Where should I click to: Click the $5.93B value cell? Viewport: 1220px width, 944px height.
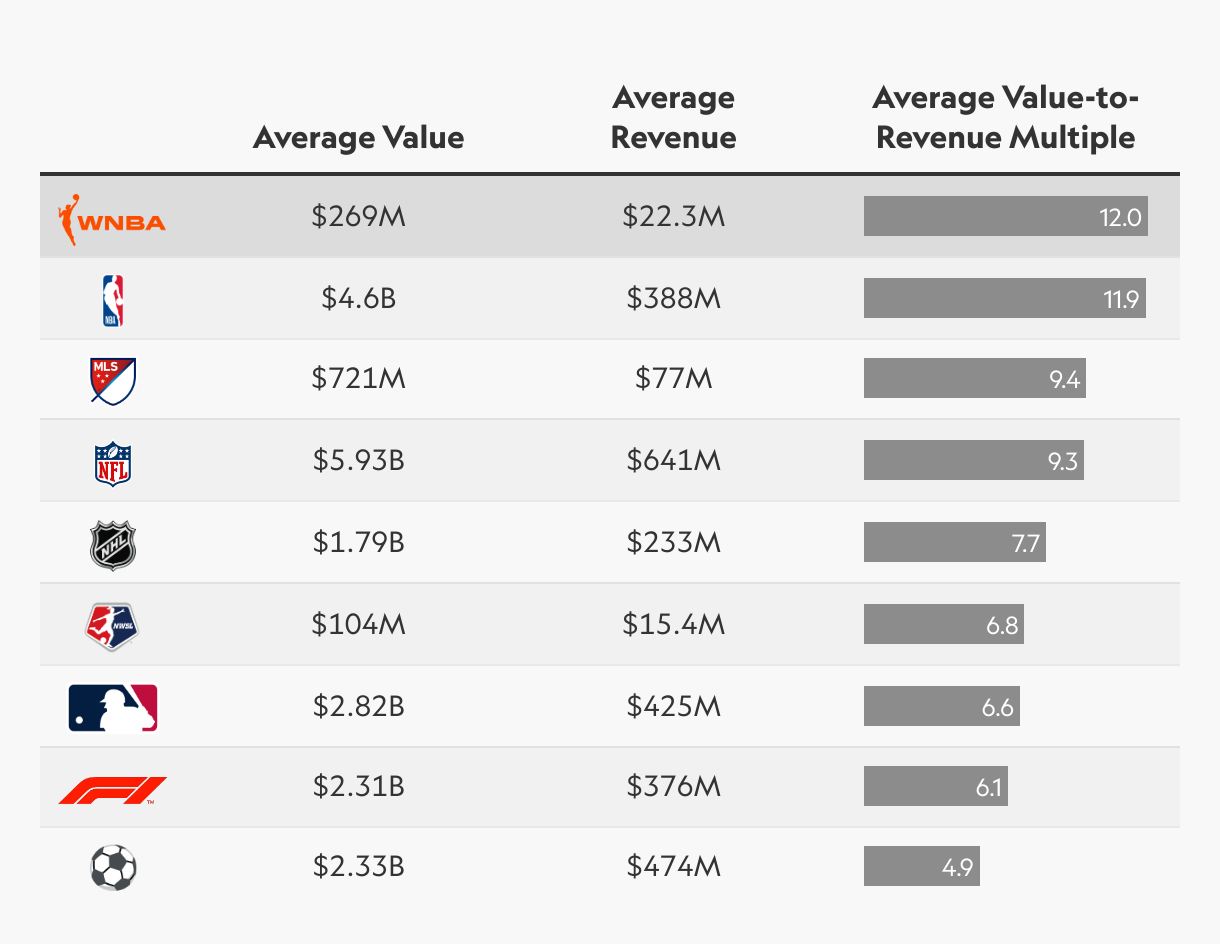point(358,461)
